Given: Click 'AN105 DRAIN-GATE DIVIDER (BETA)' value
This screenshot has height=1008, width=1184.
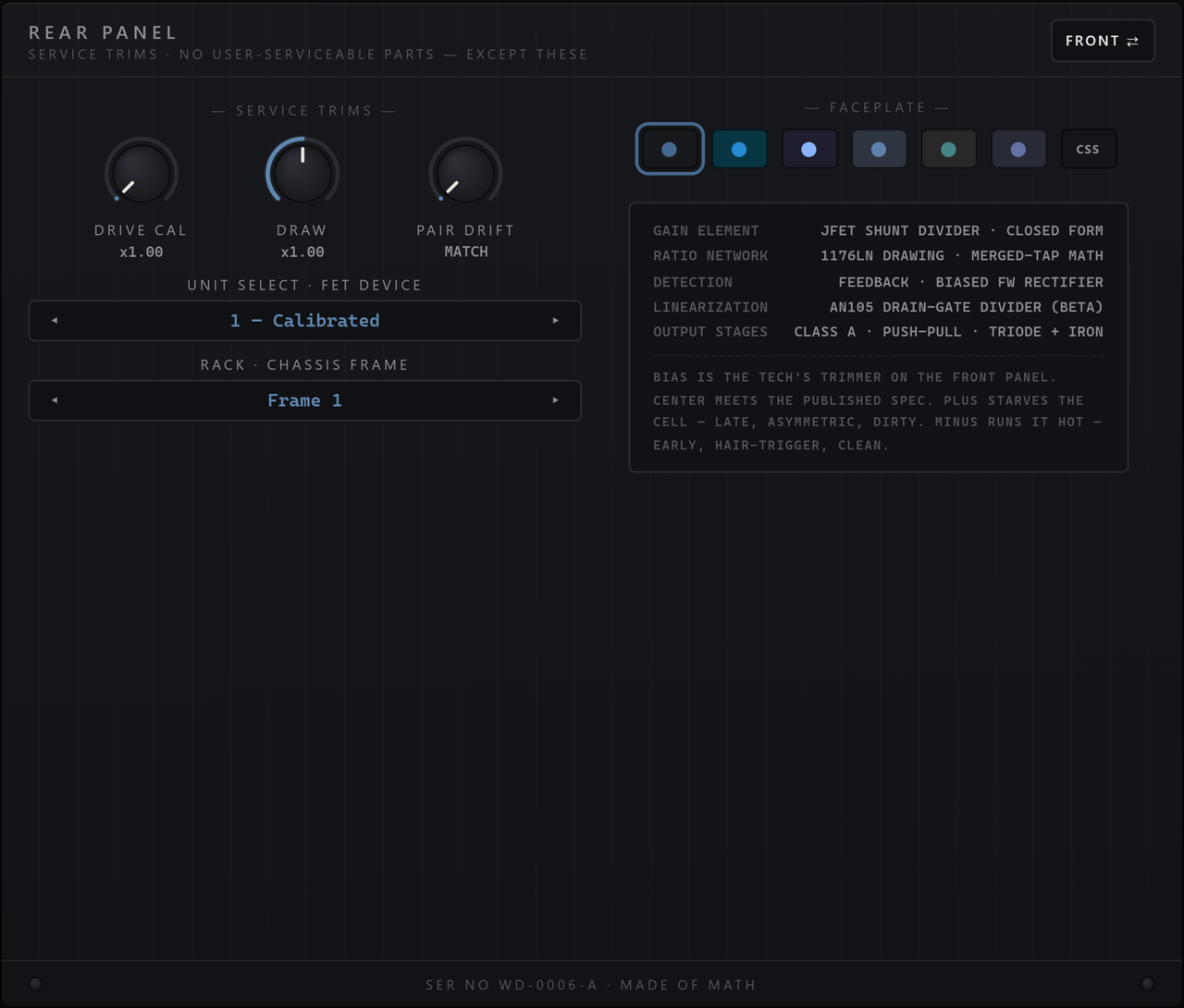Looking at the screenshot, I should (x=967, y=307).
